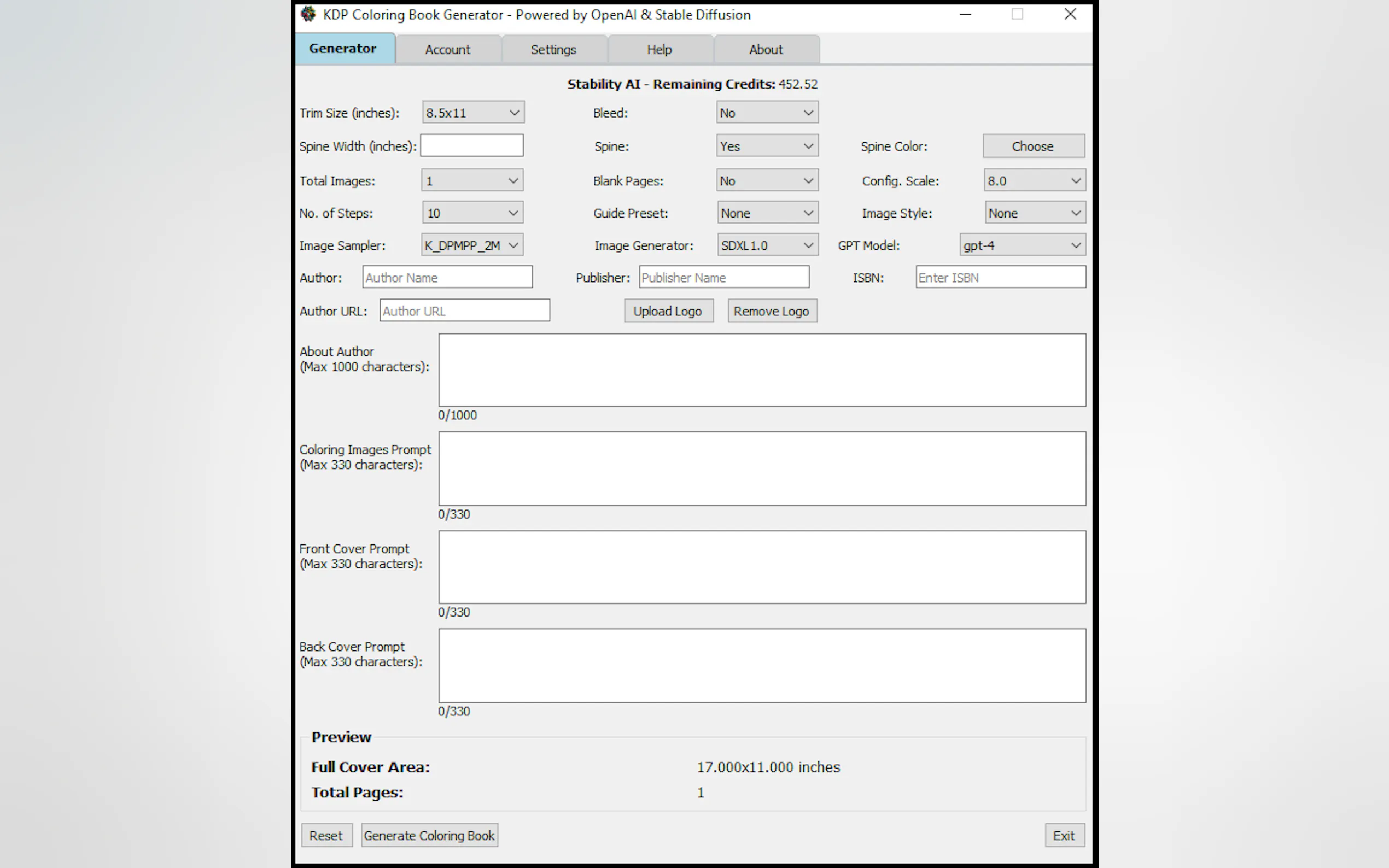Click the Author Name input field
The image size is (1389, 868).
(447, 277)
